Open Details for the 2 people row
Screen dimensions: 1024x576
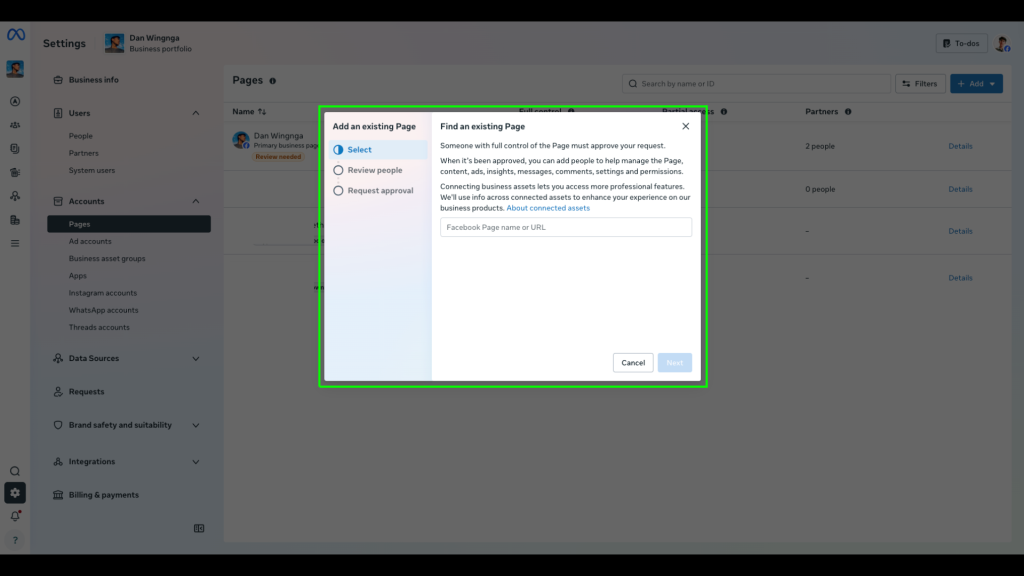point(960,146)
